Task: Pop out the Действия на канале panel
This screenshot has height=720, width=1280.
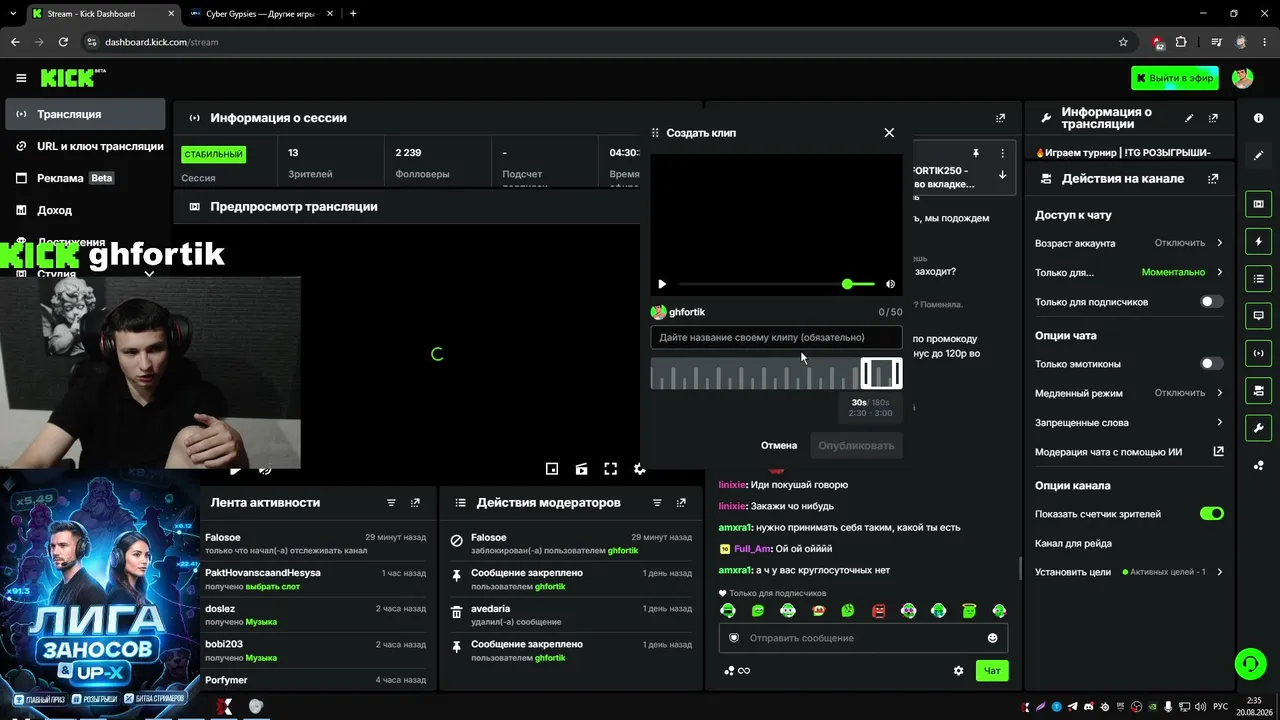Action: click(1213, 179)
